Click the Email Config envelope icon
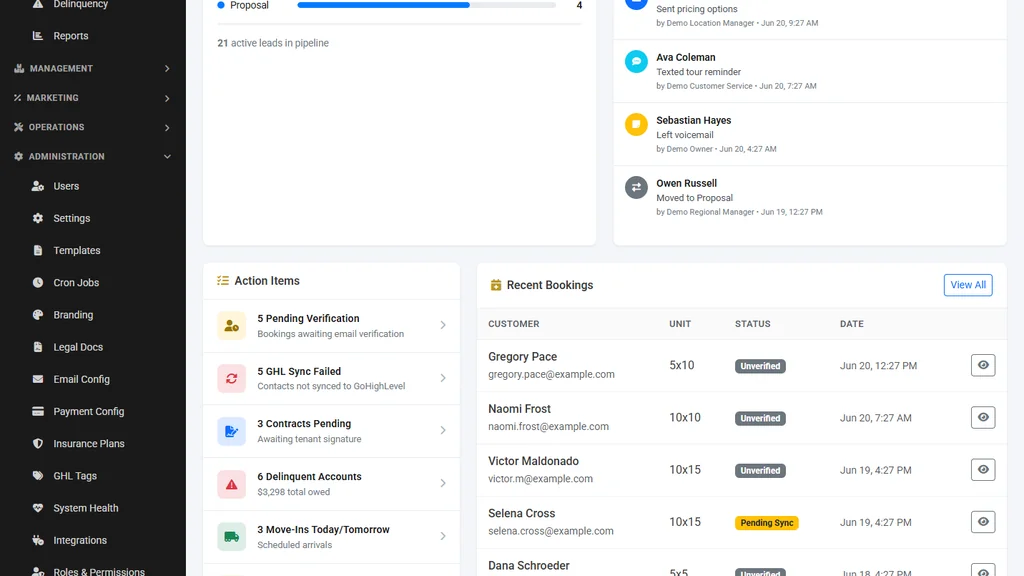Viewport: 1024px width, 576px height. 38,379
